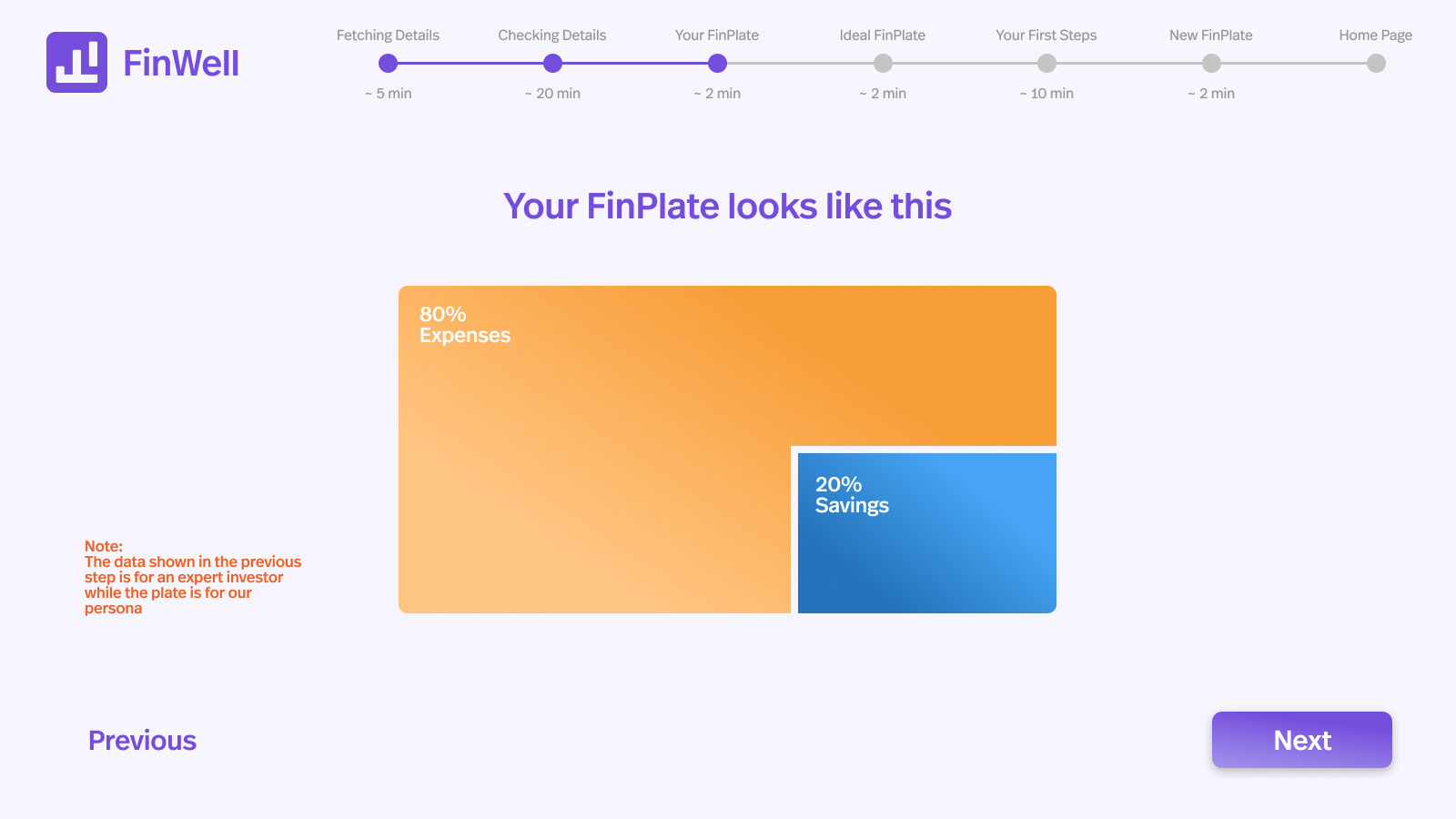
Task: Click the FinWell bar chart logo icon
Action: pyautogui.click(x=76, y=63)
